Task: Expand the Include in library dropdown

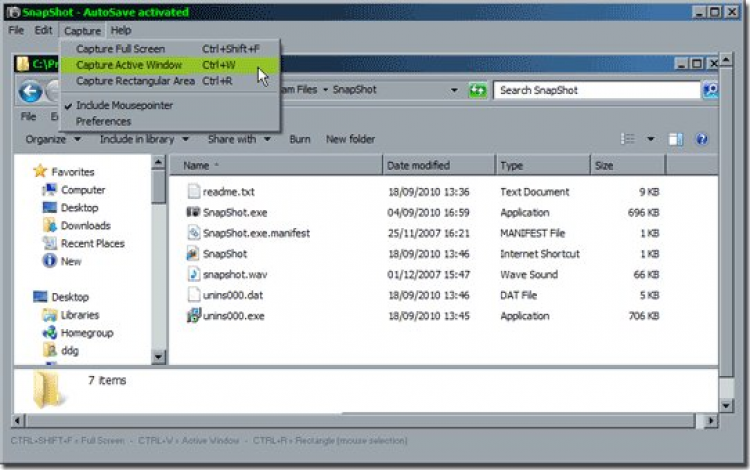Action: tap(144, 139)
